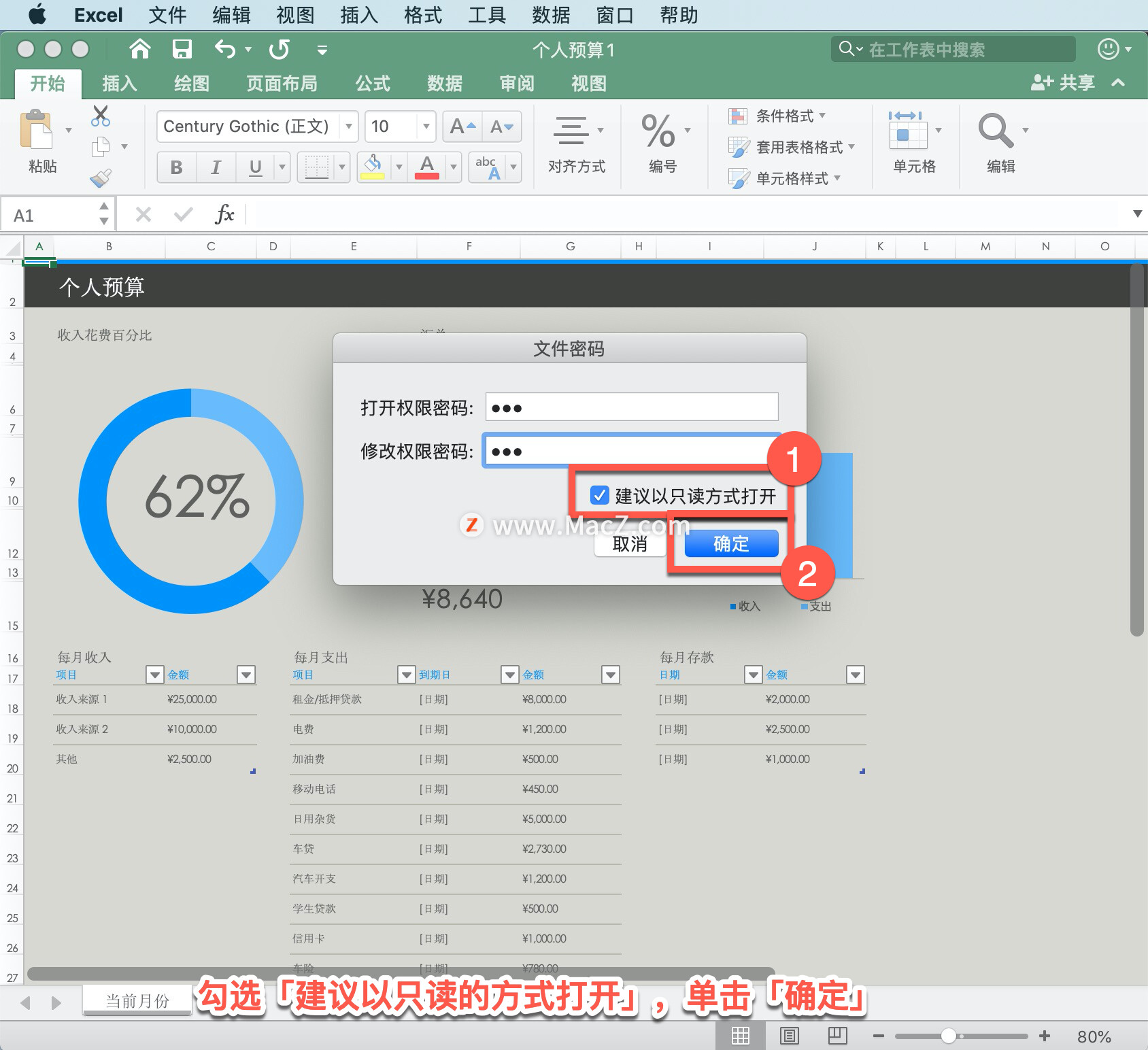
Task: Click the Home icon in title bar
Action: tap(139, 49)
